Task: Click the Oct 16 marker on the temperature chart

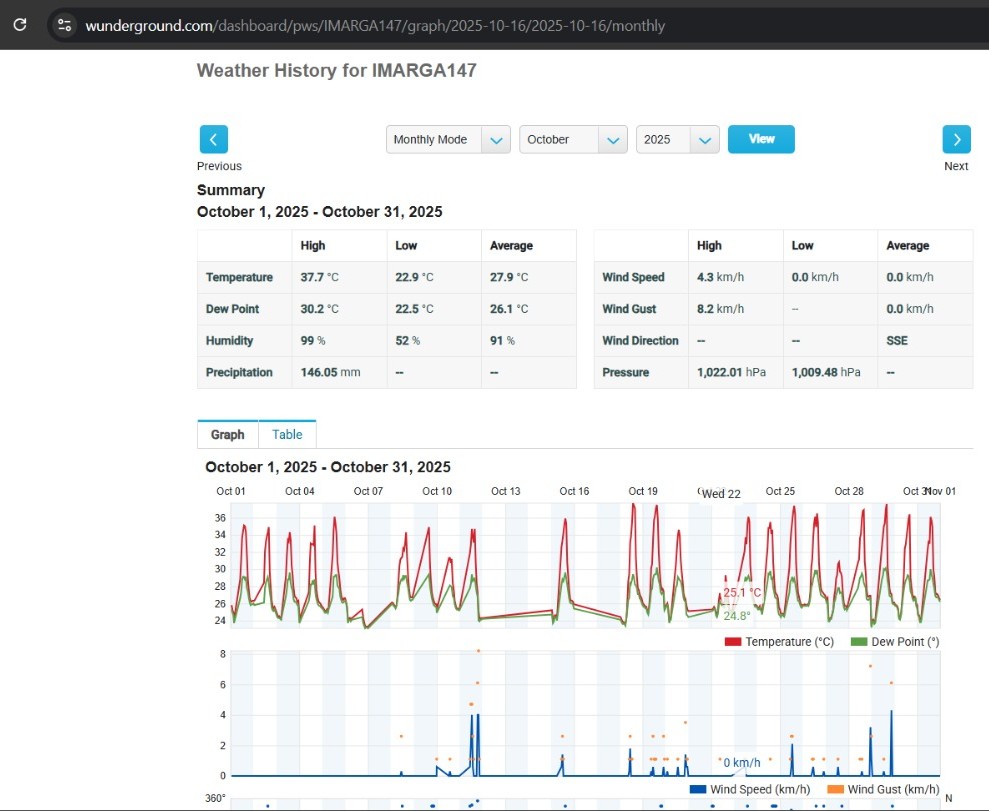Action: (574, 491)
